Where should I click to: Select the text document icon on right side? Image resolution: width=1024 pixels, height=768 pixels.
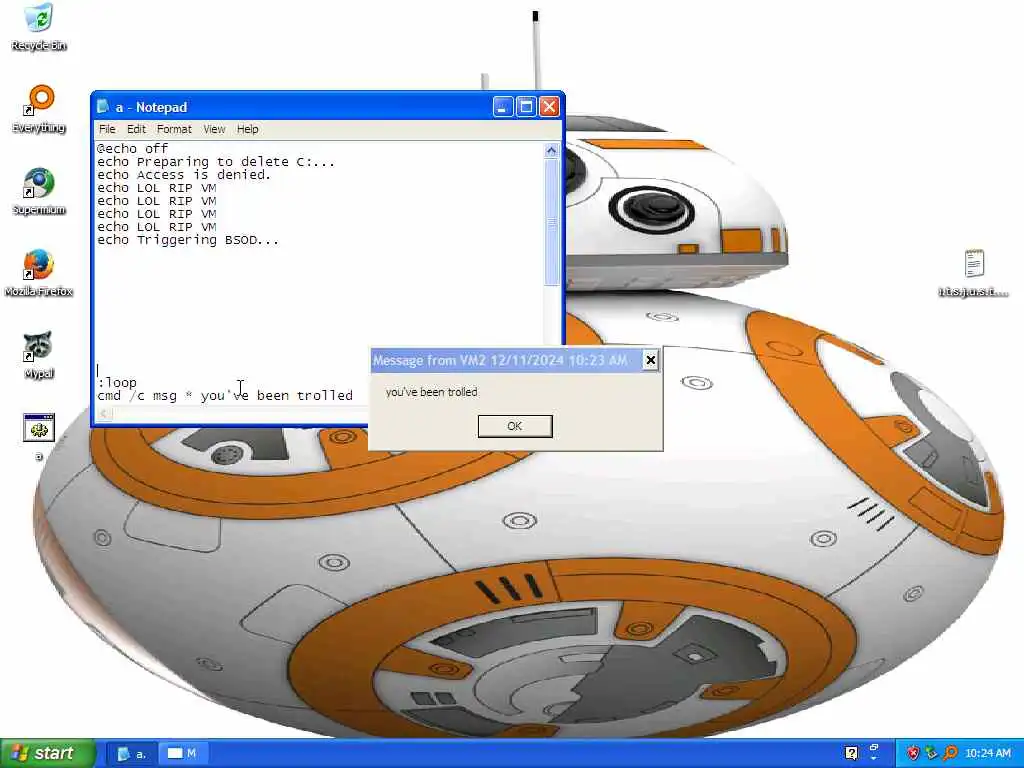(x=974, y=273)
